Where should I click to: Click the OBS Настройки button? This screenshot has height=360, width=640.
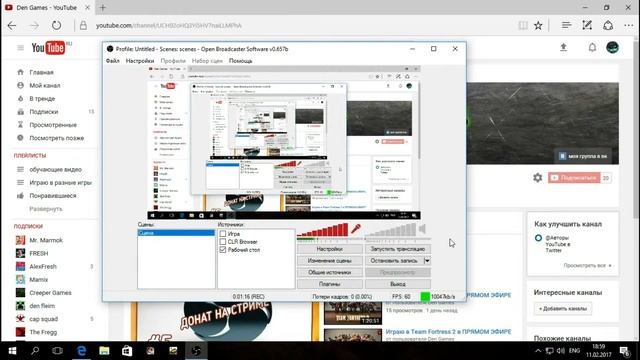coord(330,249)
